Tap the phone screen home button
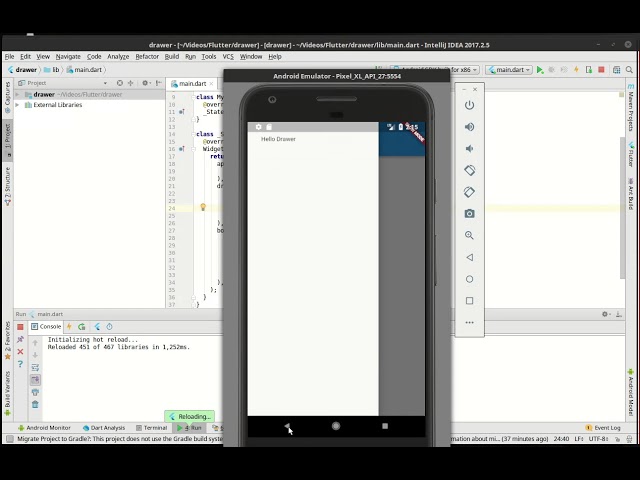Viewport: 640px width, 480px height. click(336, 426)
